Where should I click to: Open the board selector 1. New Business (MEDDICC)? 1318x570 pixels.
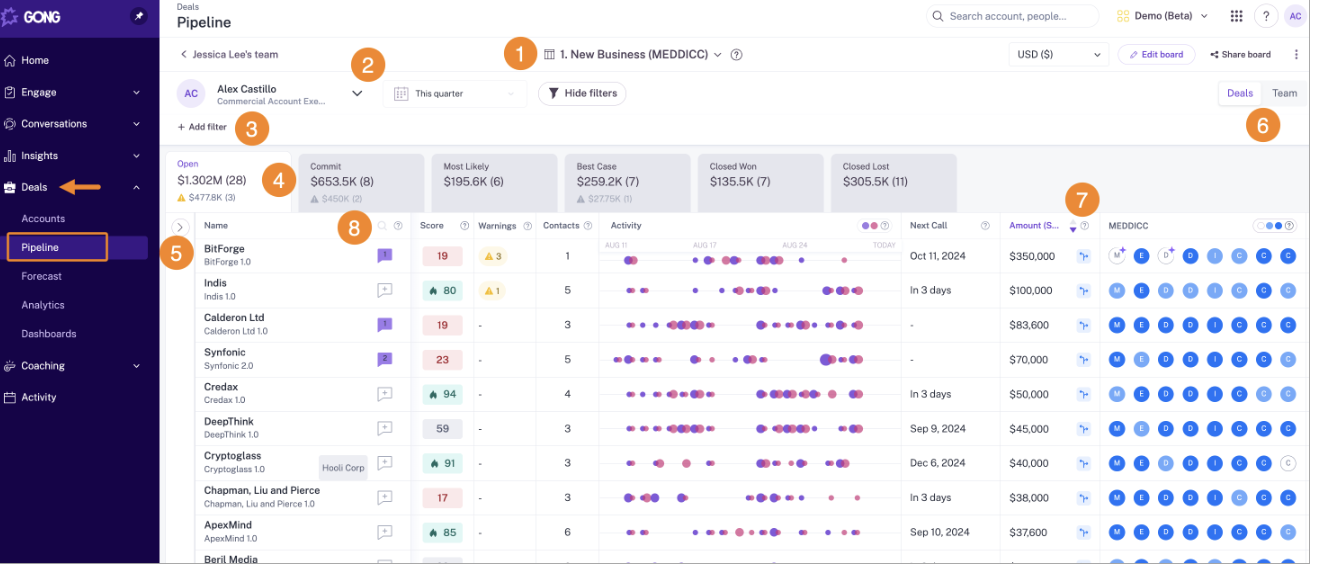633,55
